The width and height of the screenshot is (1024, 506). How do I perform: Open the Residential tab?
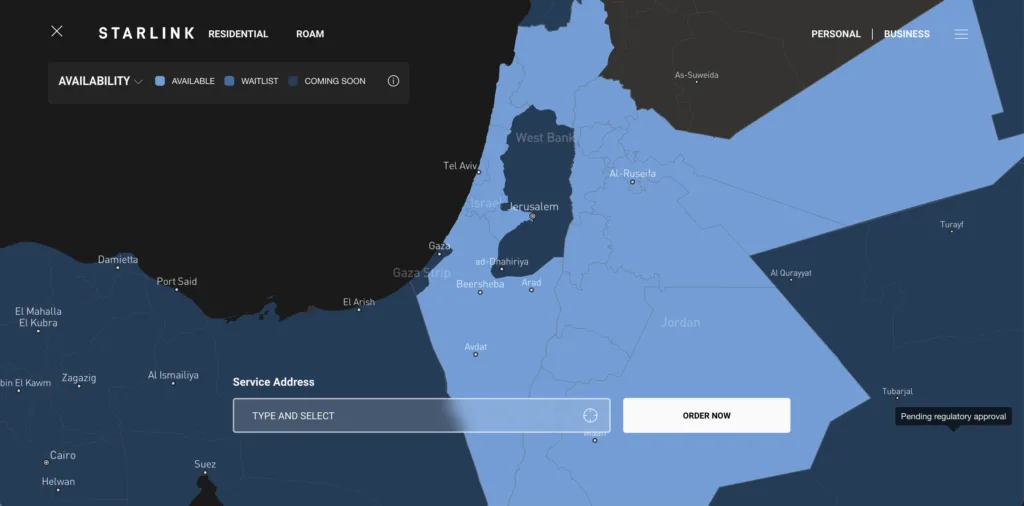(238, 34)
